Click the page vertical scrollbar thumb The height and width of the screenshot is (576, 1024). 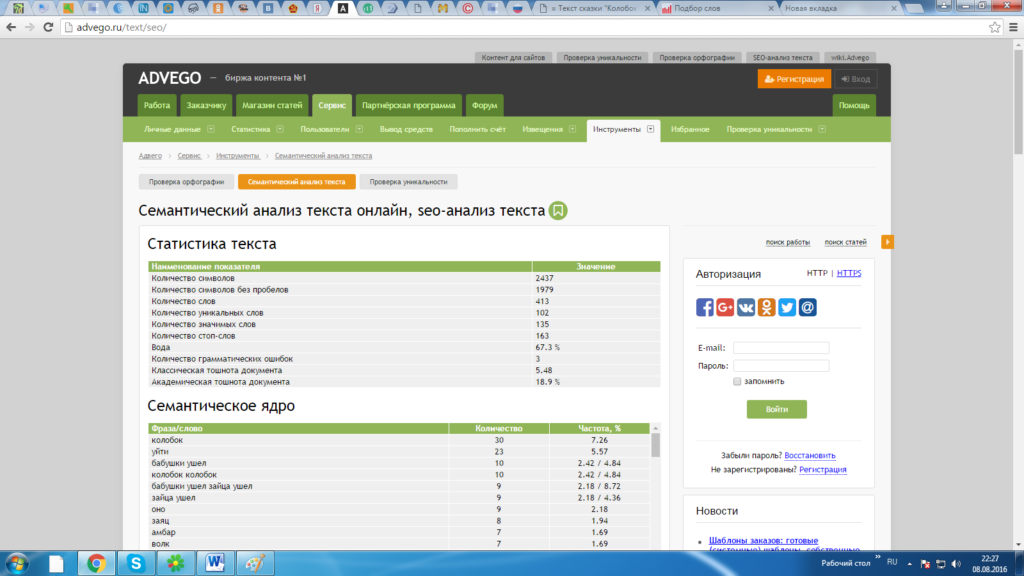coord(1018,103)
